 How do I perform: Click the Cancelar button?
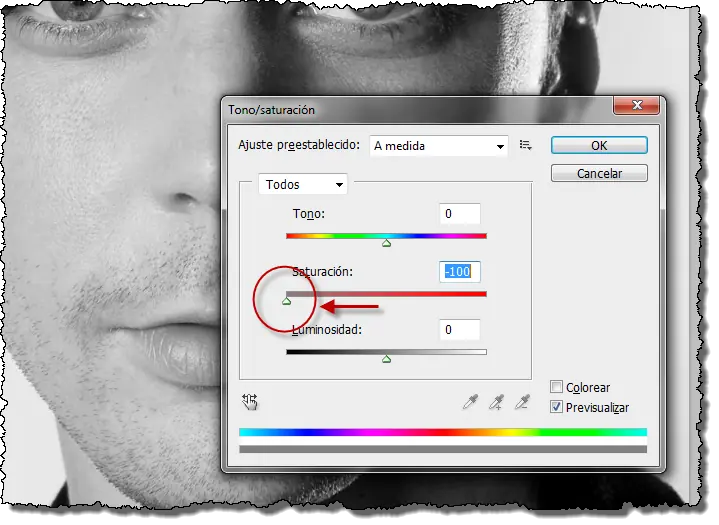(x=599, y=173)
